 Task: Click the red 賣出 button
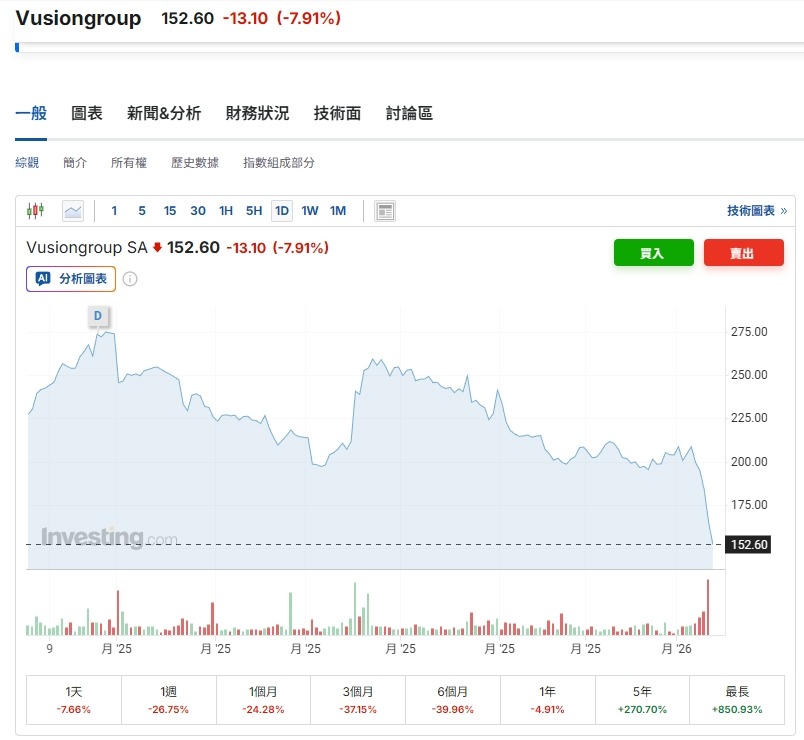tap(743, 253)
